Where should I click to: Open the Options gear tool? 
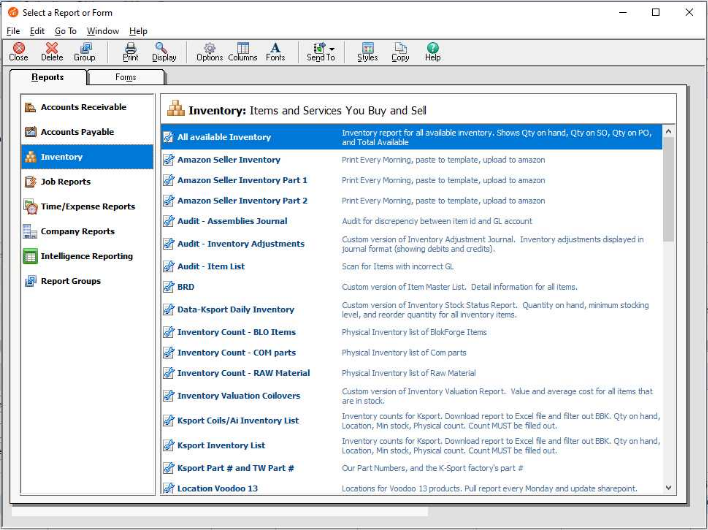click(210, 51)
